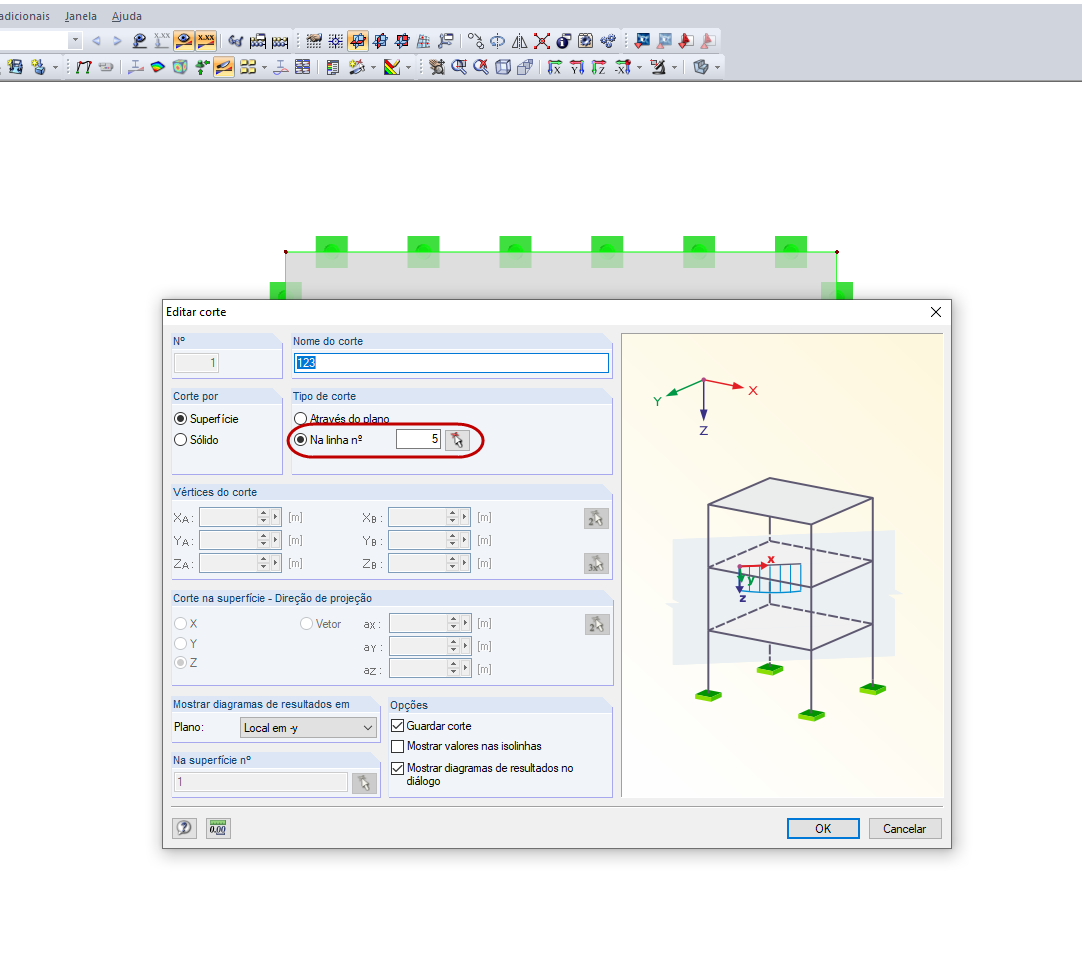Click the line number field containing 5

pos(418,439)
